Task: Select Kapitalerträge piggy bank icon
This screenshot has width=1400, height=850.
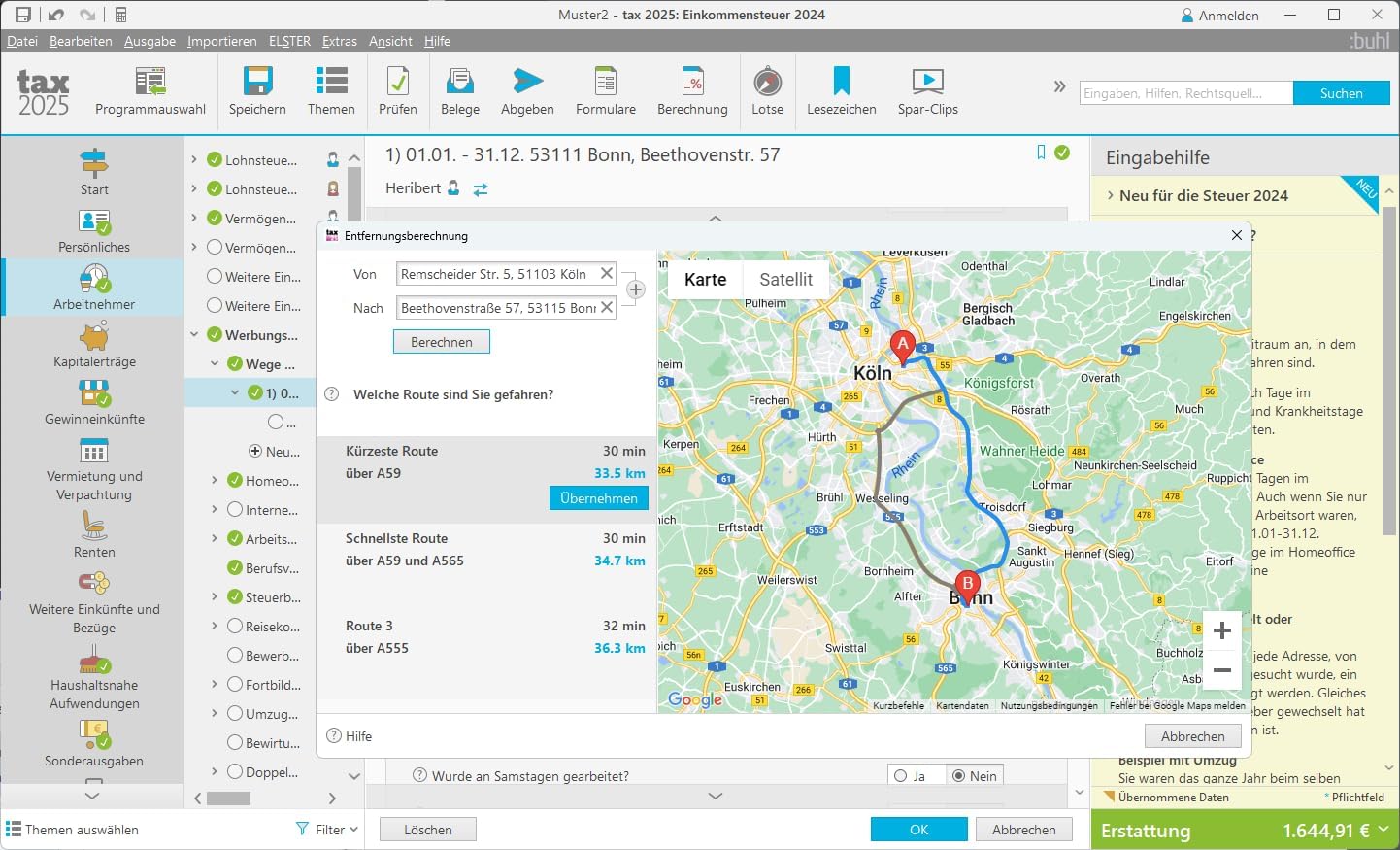Action: click(x=94, y=336)
